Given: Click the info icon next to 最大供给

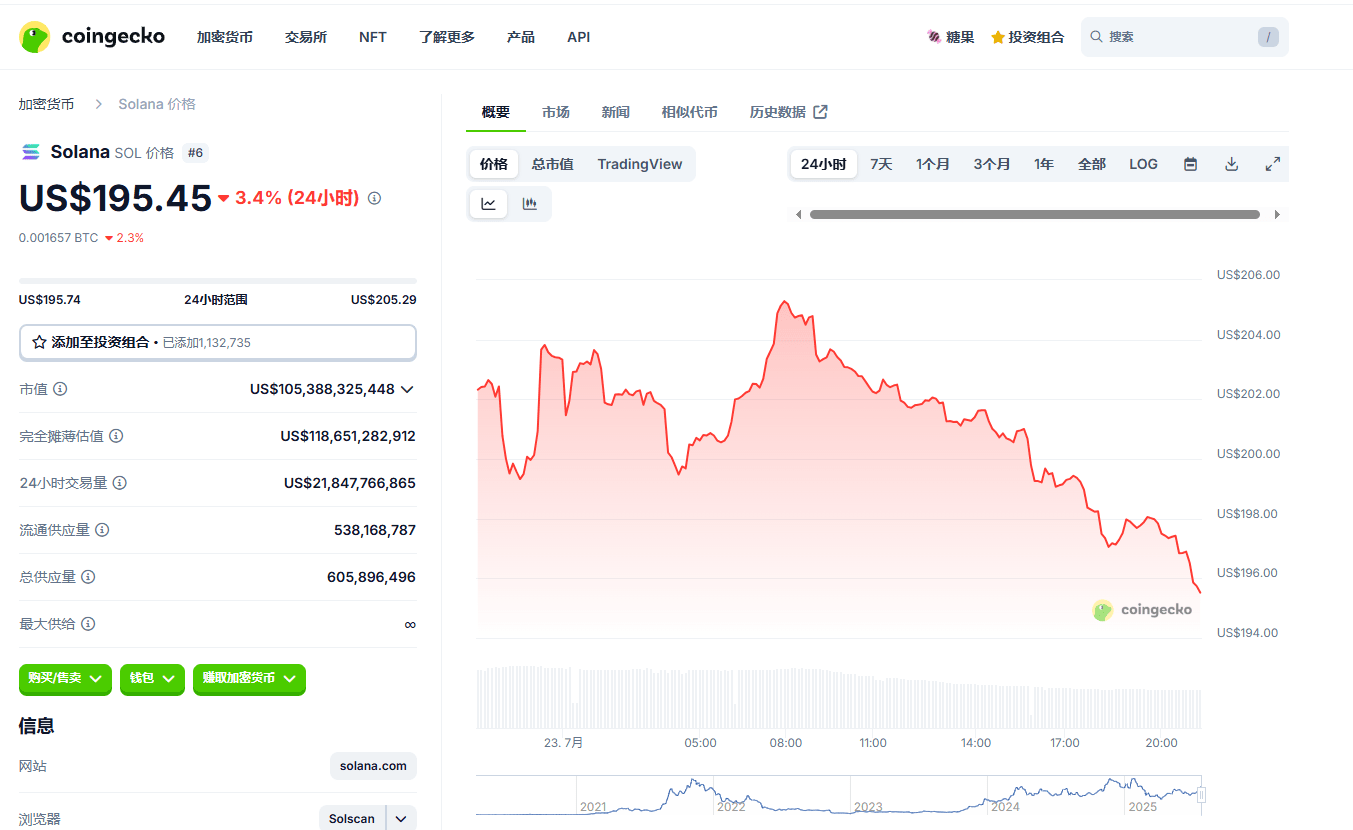Looking at the screenshot, I should coord(88,624).
